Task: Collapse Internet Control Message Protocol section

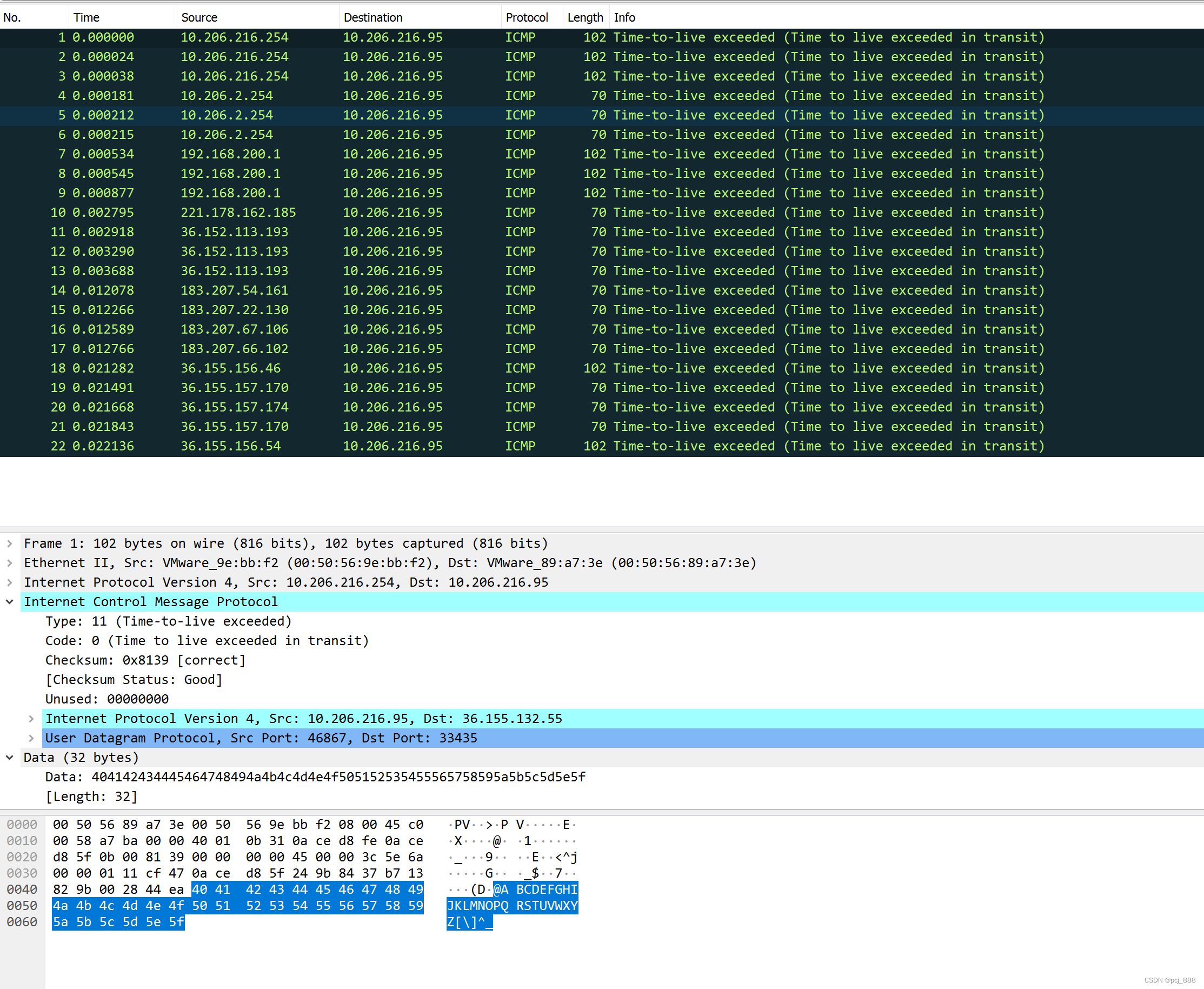Action: point(10,602)
